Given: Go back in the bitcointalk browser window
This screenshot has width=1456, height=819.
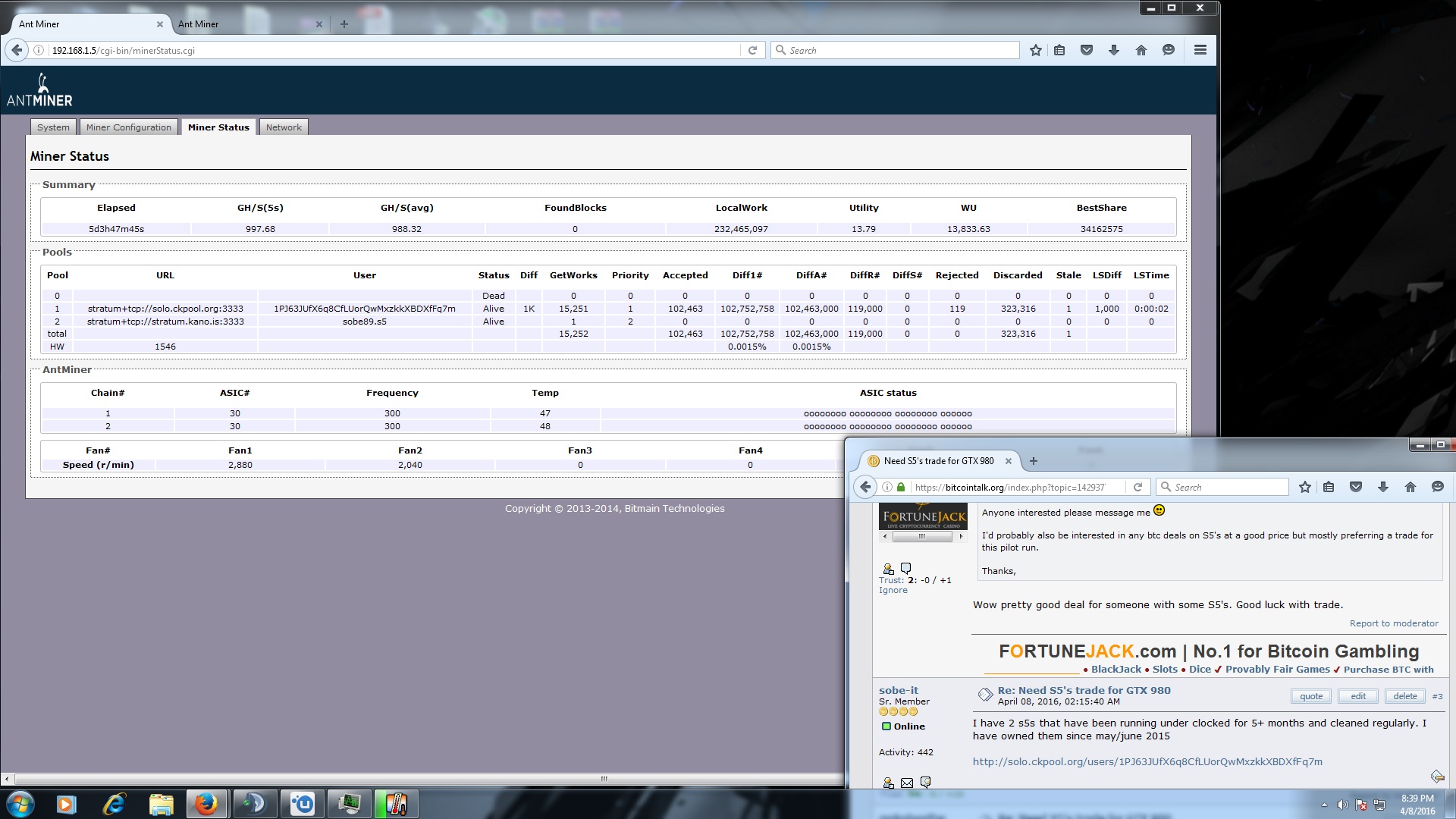Looking at the screenshot, I should (865, 487).
